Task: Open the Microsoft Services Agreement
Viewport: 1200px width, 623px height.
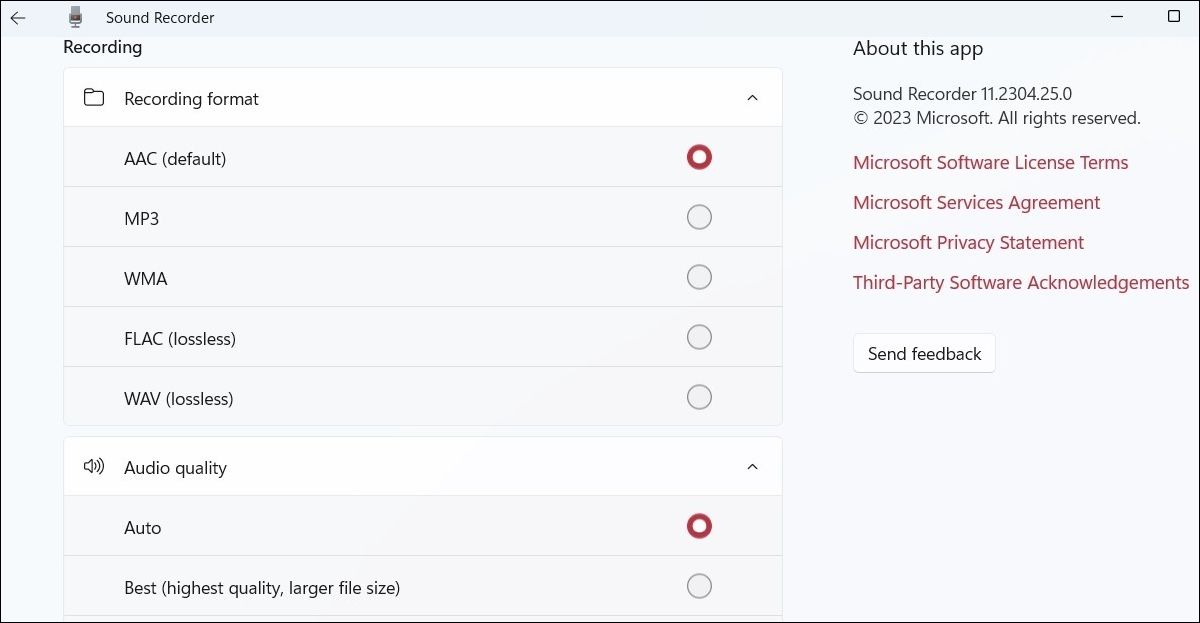Action: click(x=976, y=202)
